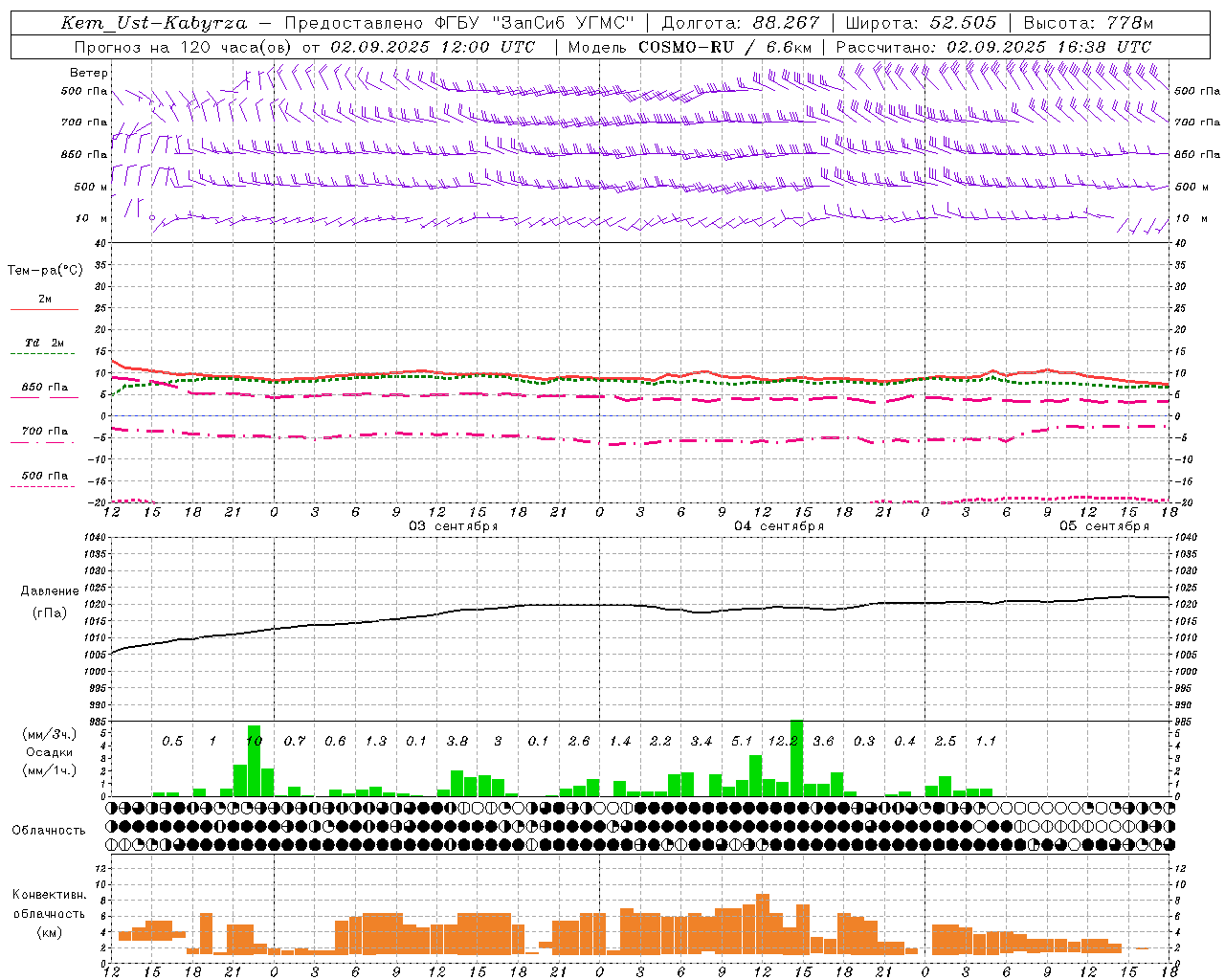Click the date label 05 сентября
The height and width of the screenshot is (980, 1225).
(x=1104, y=526)
